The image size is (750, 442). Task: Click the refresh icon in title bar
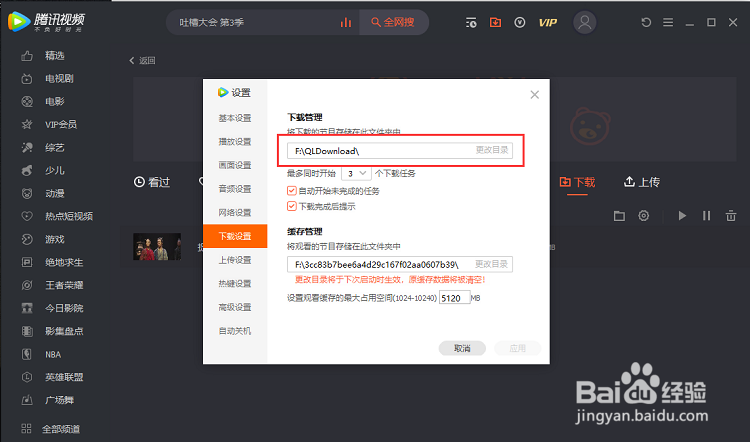(x=646, y=22)
